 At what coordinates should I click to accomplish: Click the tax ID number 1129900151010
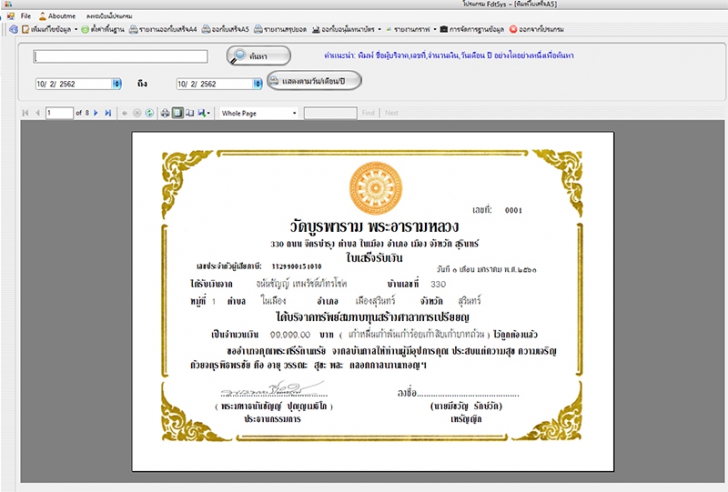point(296,266)
